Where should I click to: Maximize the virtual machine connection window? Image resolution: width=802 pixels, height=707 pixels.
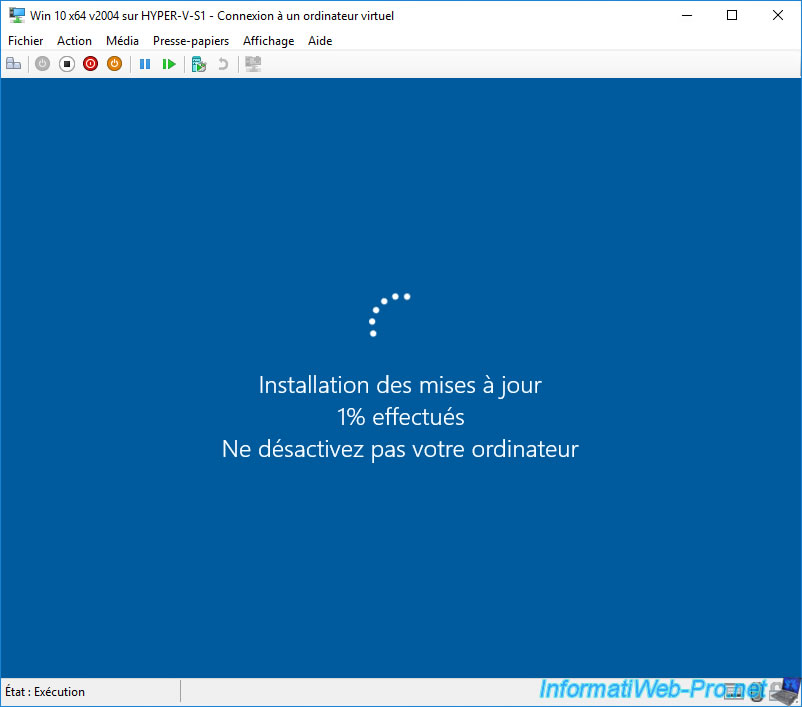732,15
